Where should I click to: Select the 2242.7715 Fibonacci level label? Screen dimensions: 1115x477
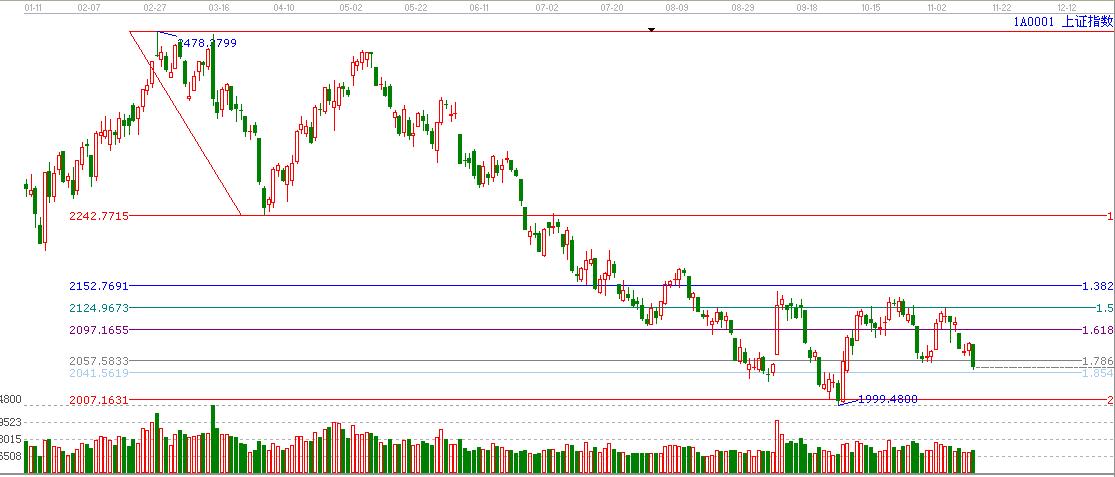(99, 216)
